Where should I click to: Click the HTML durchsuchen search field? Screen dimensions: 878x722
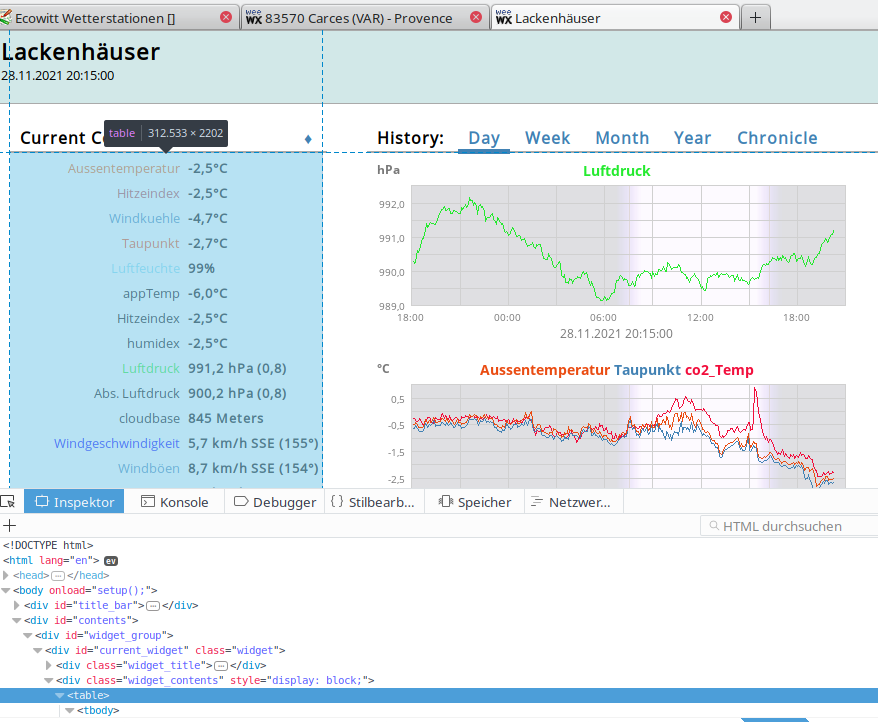pyautogui.click(x=790, y=526)
